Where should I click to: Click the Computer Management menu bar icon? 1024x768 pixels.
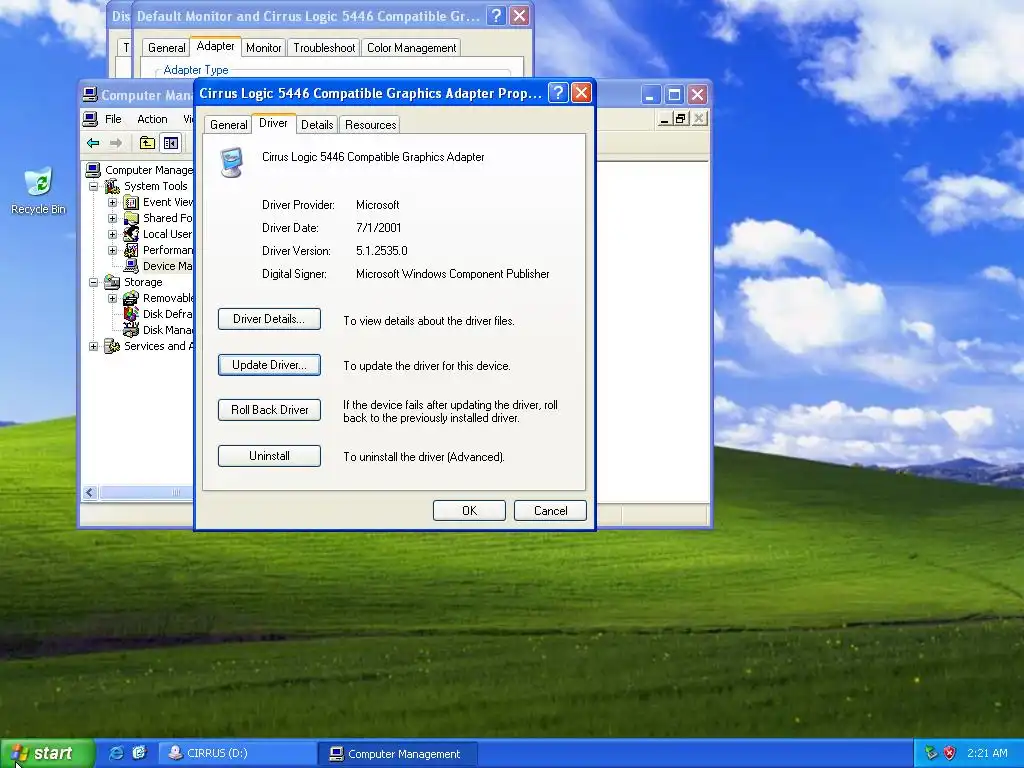tap(90, 119)
